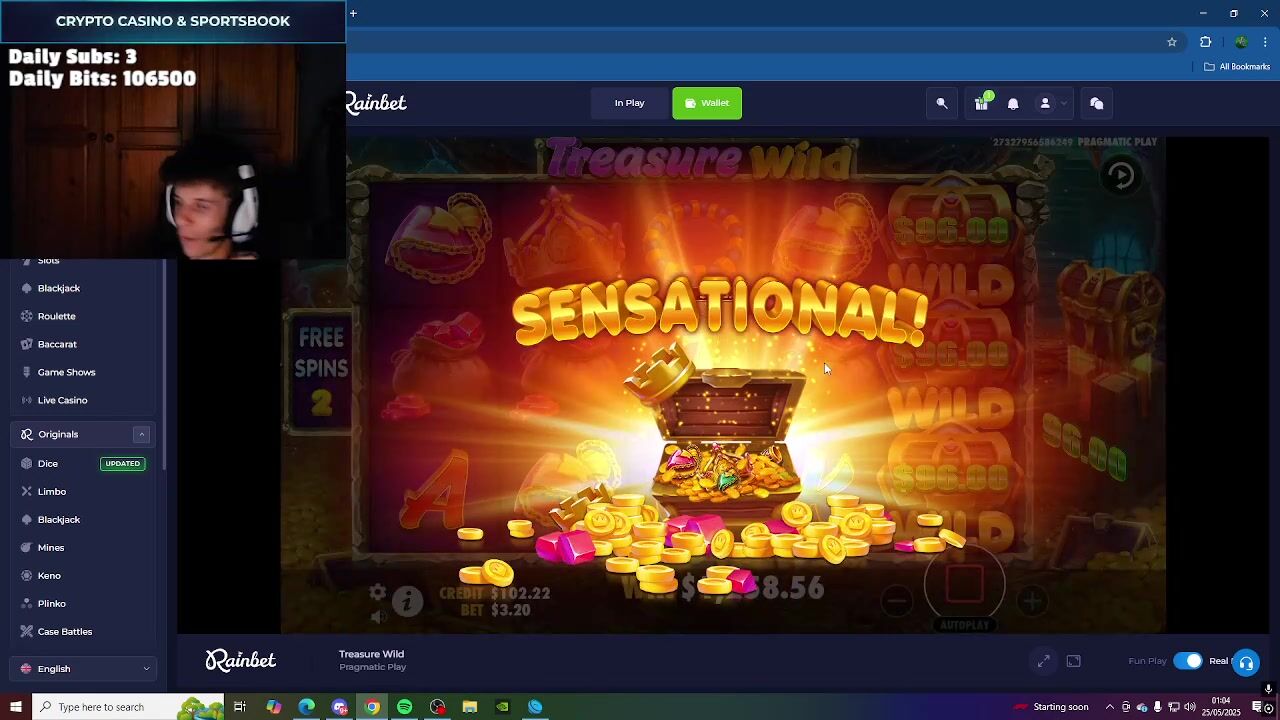Select Blackjack under casino games
The width and height of the screenshot is (1280, 720).
pos(59,288)
